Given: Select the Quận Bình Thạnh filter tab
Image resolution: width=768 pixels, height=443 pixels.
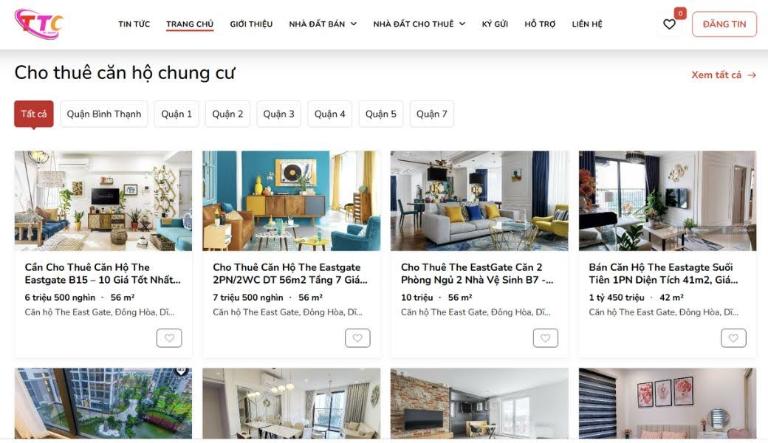Looking at the screenshot, I should tap(104, 114).
